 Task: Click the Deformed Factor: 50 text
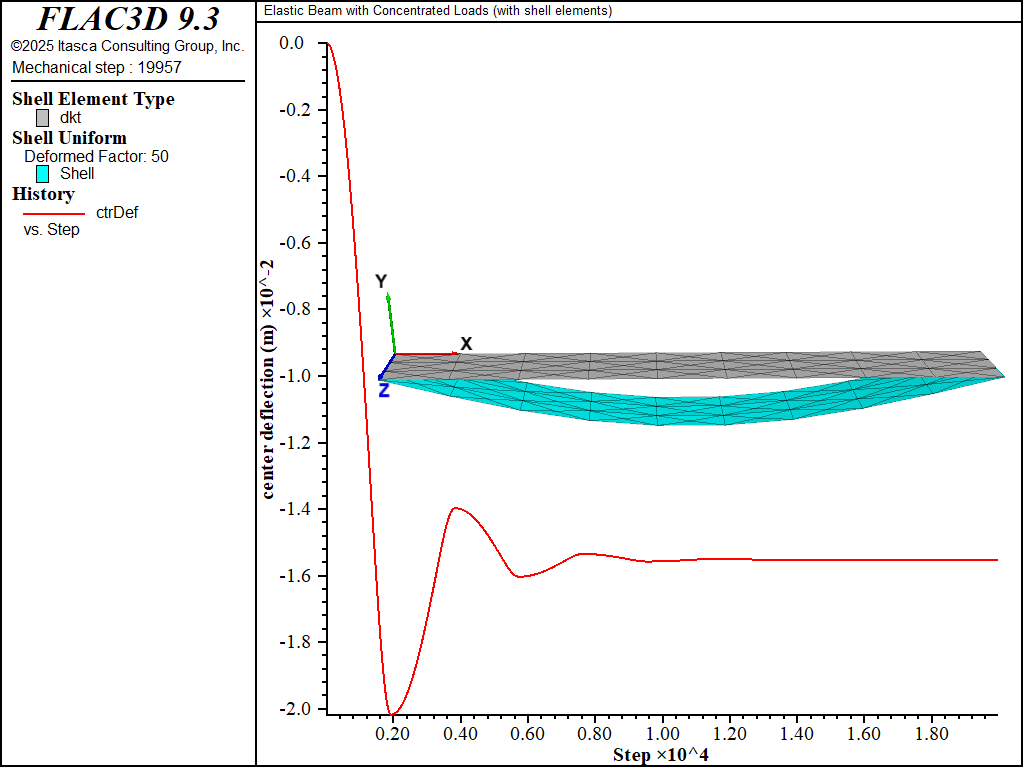coord(96,156)
